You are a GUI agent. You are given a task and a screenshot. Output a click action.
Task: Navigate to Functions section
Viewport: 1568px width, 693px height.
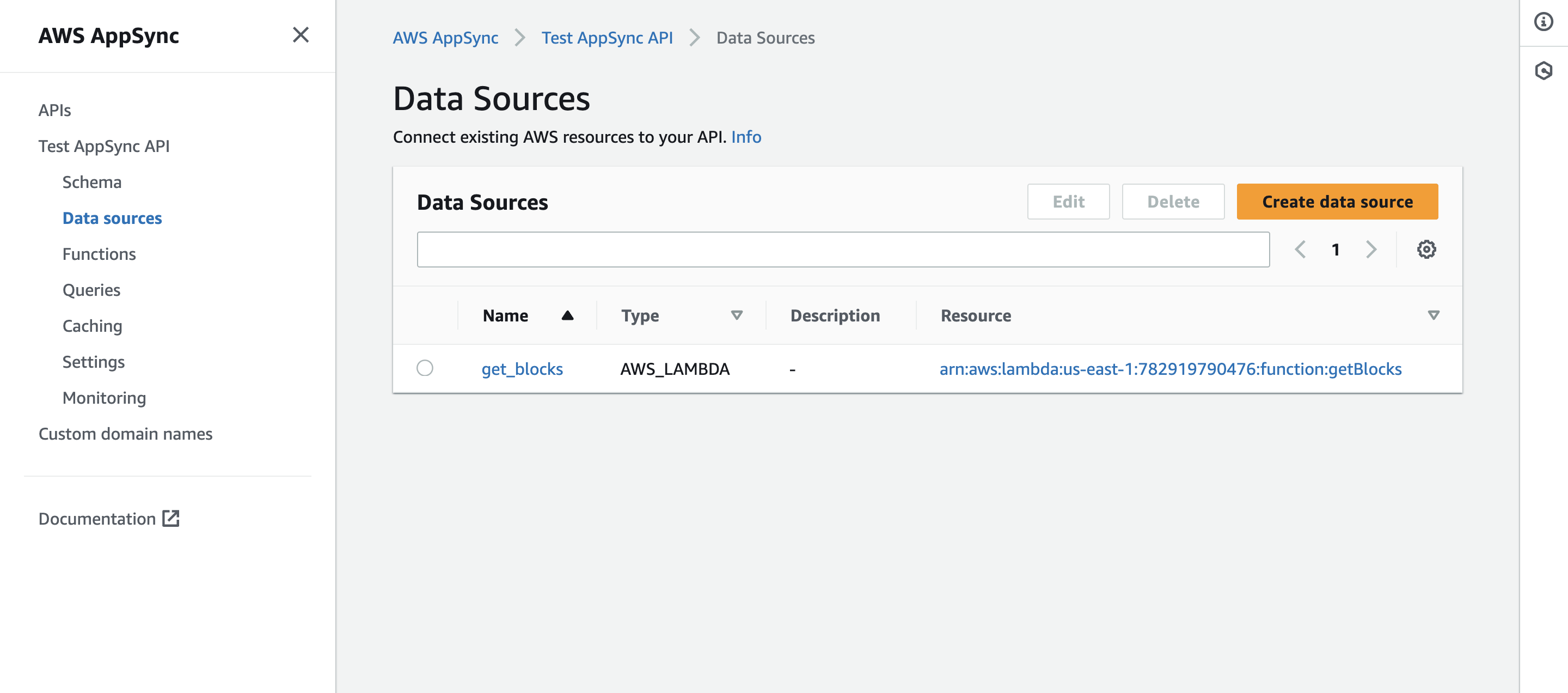pos(99,254)
